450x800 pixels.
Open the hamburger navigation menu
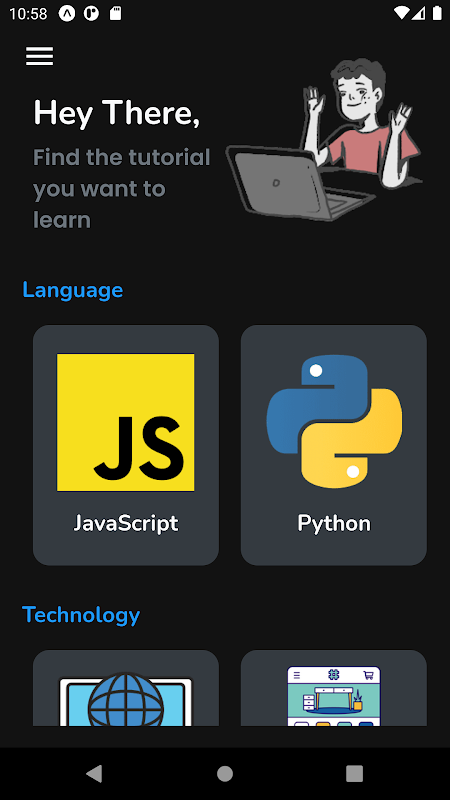[39, 56]
